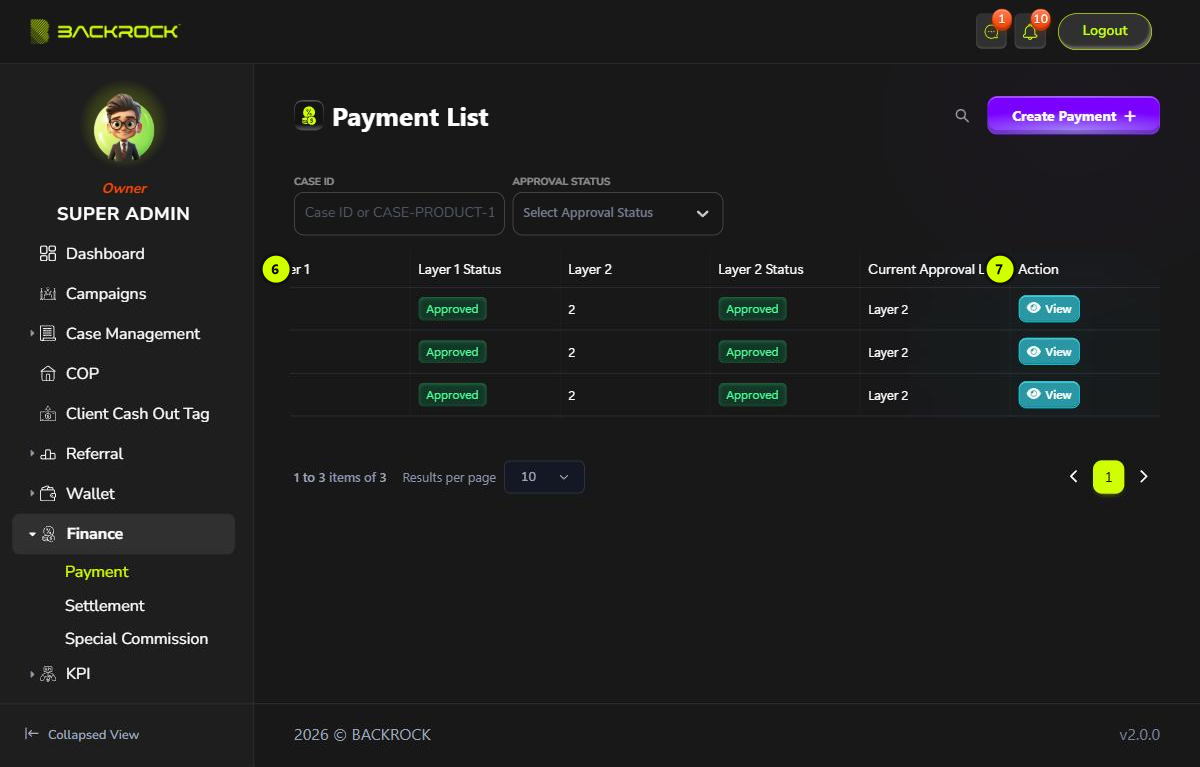The width and height of the screenshot is (1200, 767).
Task: Expand the Referral menu arrow
Action: tap(32, 454)
